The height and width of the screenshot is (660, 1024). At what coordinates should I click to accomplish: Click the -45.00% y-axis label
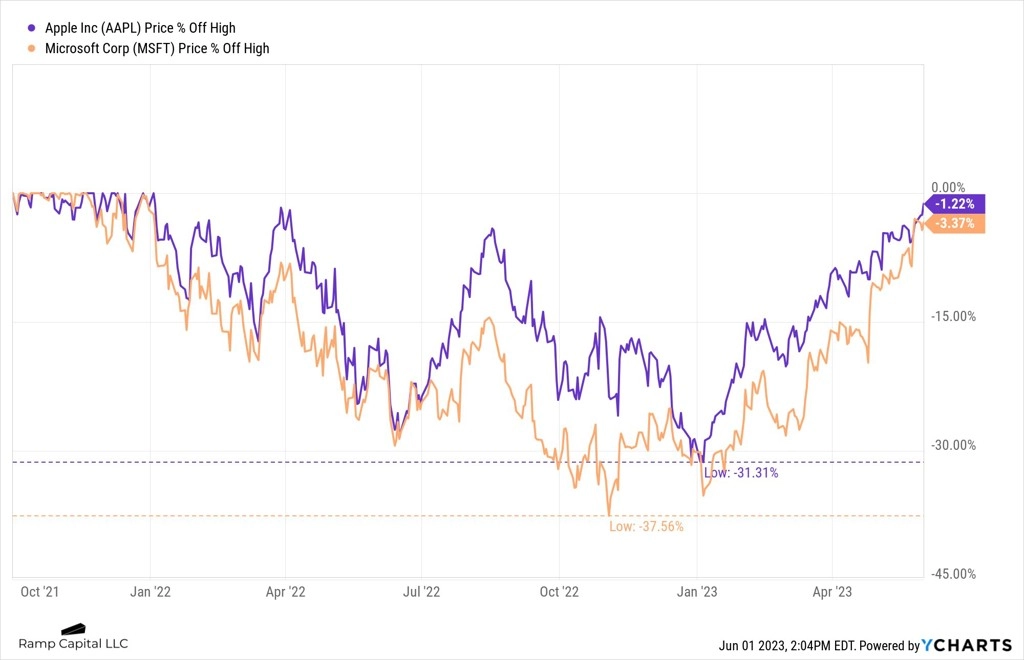953,574
